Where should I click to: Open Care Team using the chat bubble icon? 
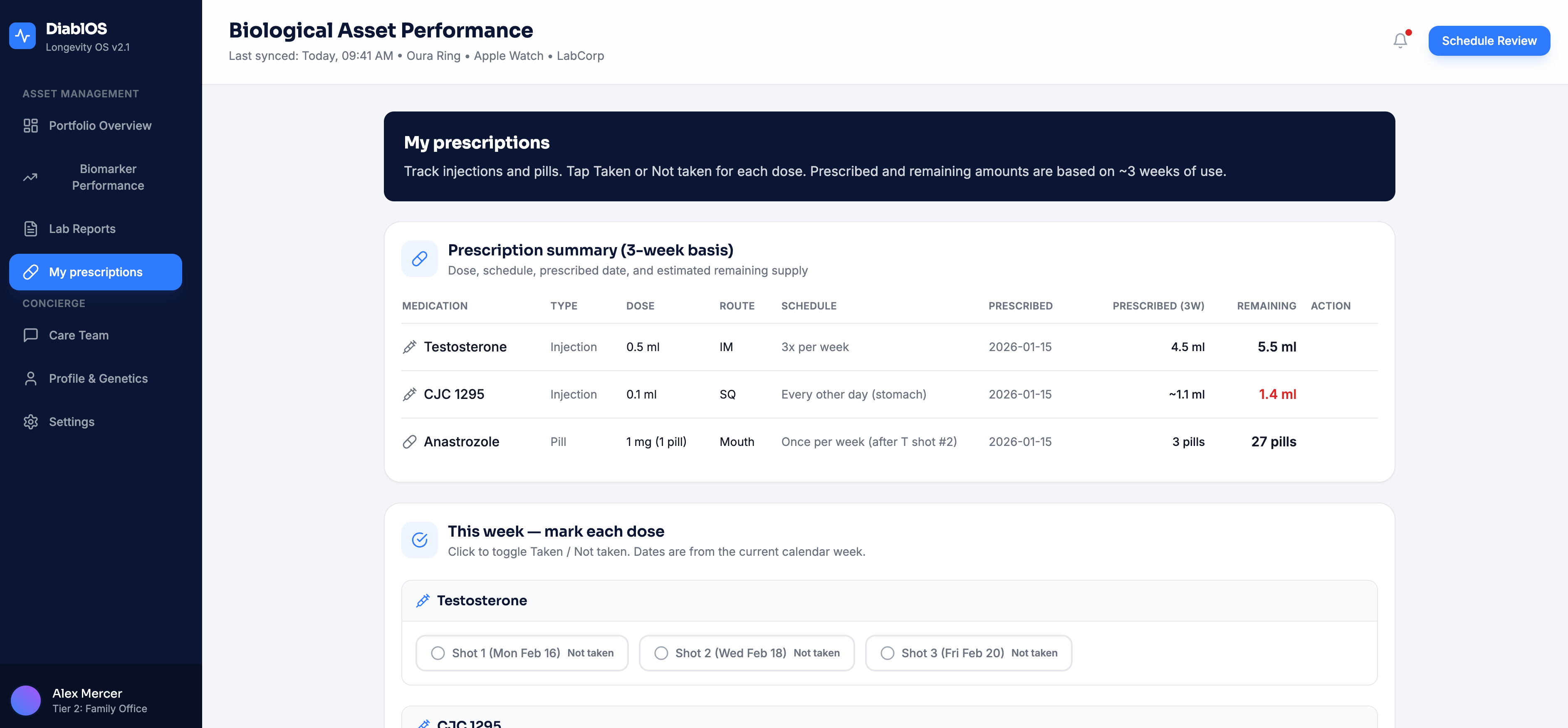pos(31,335)
